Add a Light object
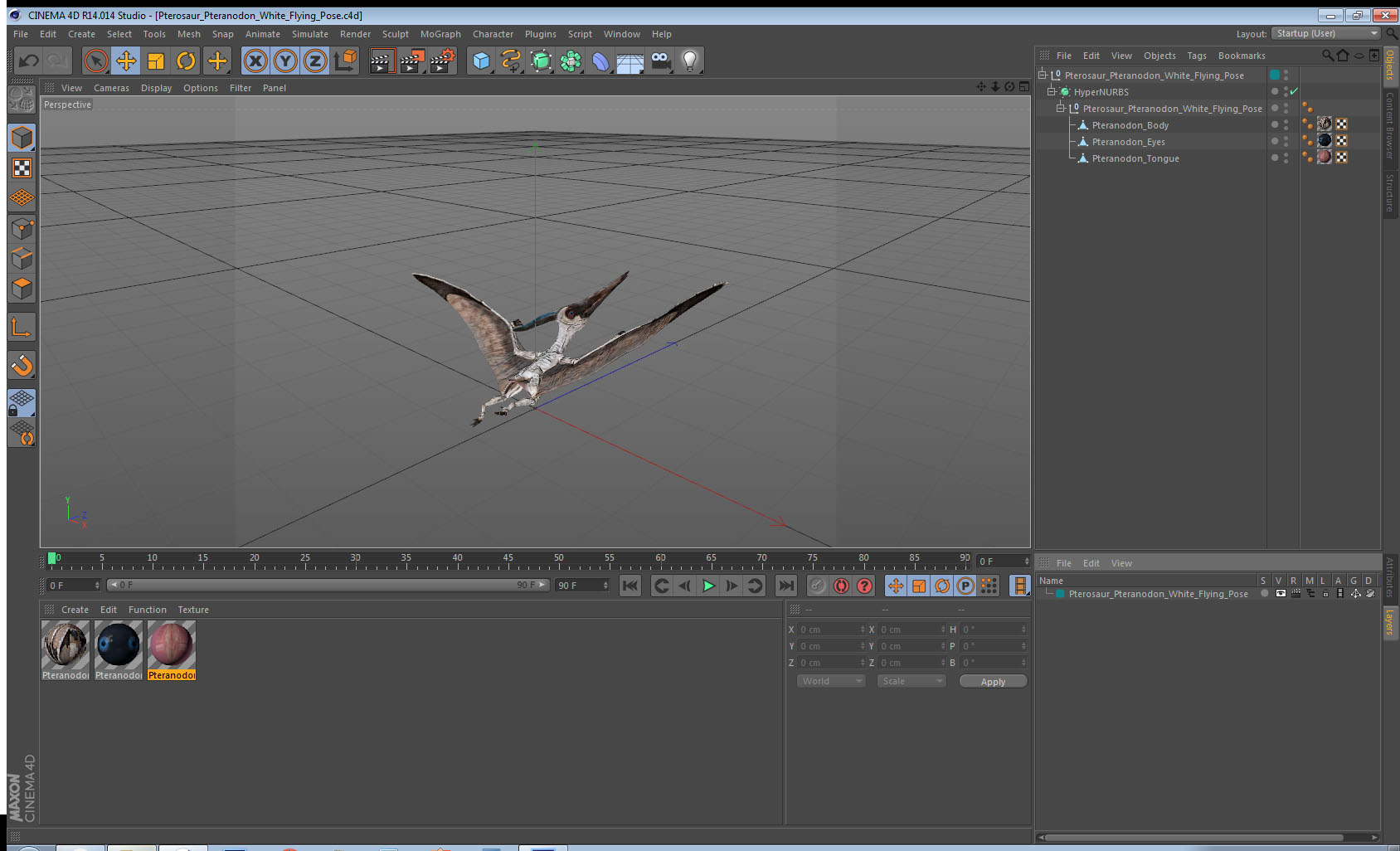The width and height of the screenshot is (1400, 851). pyautogui.click(x=690, y=61)
